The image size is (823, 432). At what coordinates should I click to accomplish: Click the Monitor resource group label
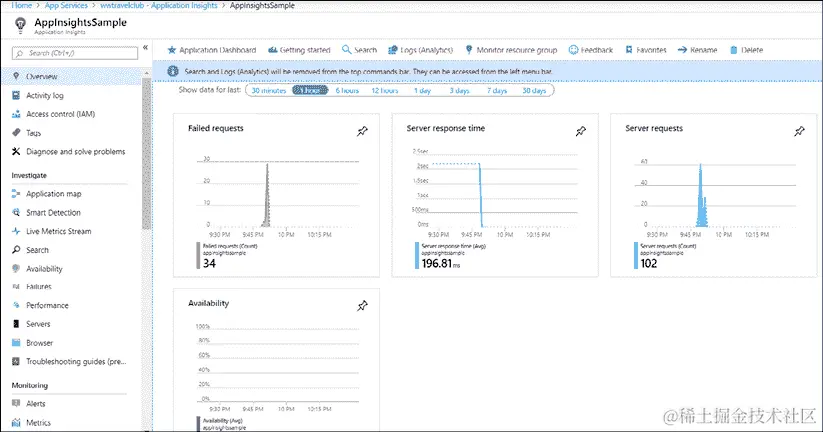click(x=516, y=50)
